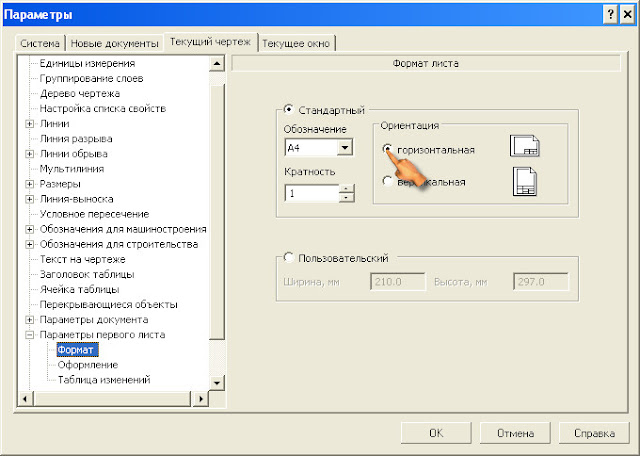Select Группирование слоев in the tree
Image resolution: width=640 pixels, height=456 pixels.
pyautogui.click(x=91, y=78)
